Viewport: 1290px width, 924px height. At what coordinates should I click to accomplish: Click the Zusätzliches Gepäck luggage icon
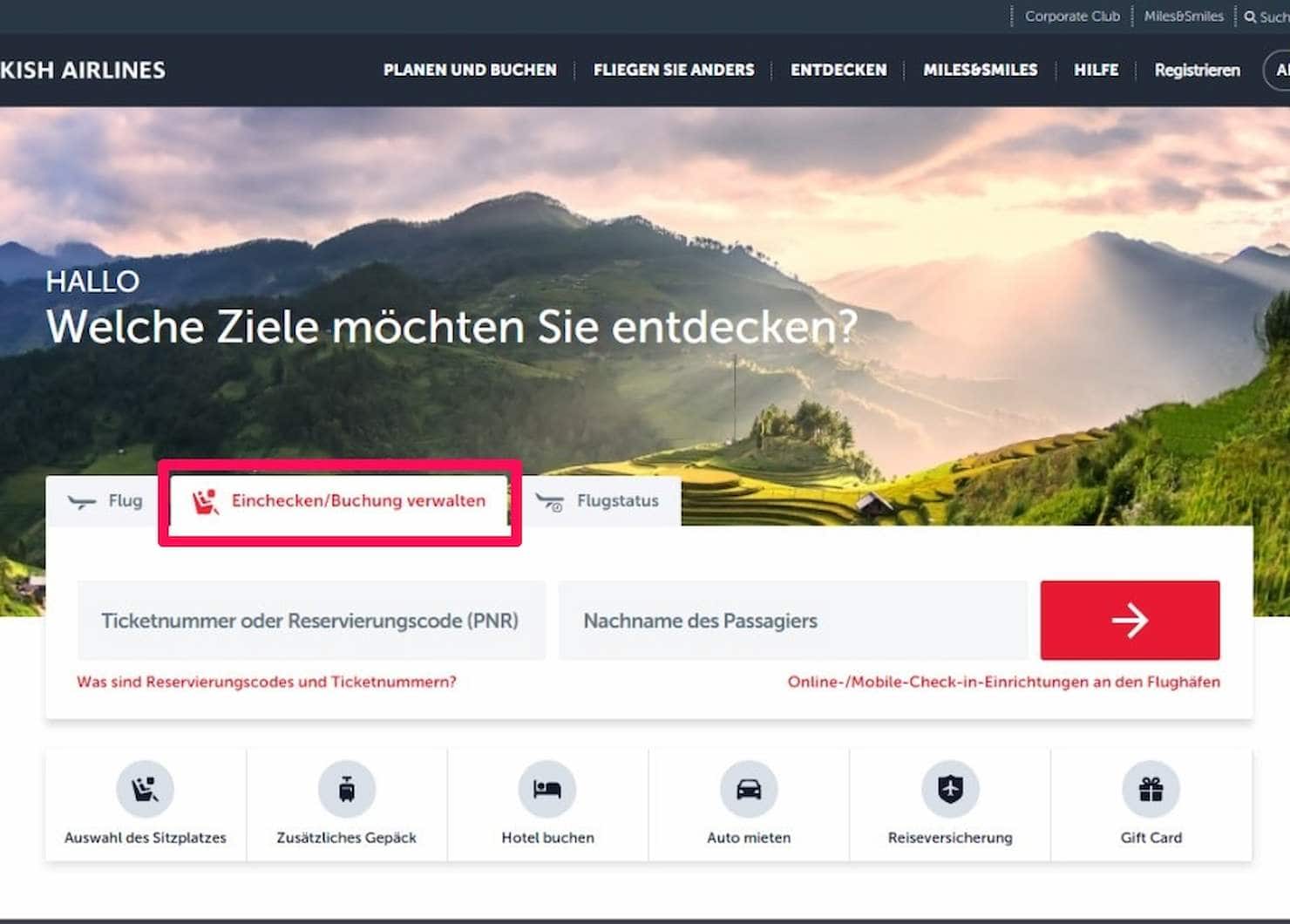click(x=346, y=789)
